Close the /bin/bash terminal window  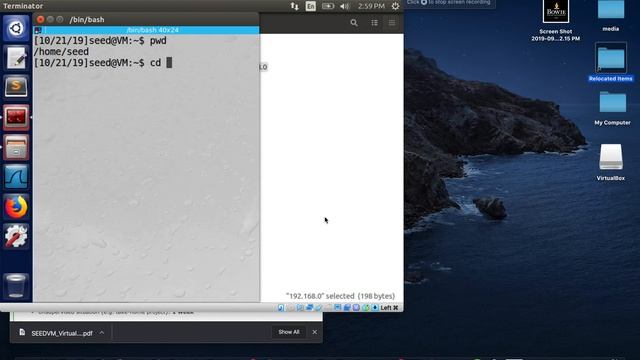tap(40, 19)
